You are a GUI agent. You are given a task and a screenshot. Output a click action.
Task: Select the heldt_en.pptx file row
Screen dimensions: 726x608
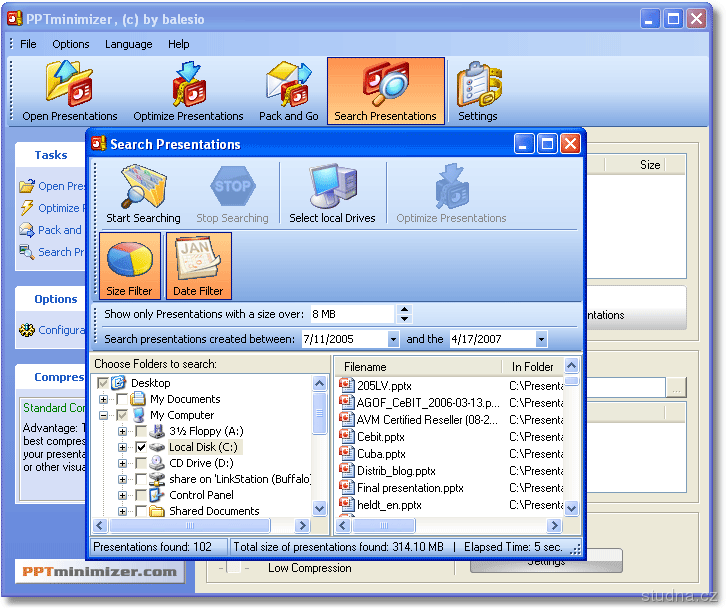451,505
